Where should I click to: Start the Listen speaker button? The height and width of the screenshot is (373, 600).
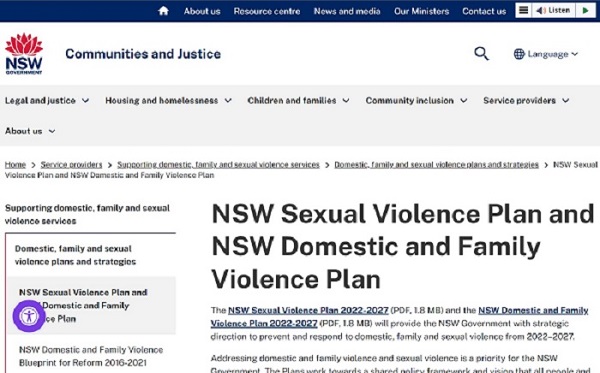tap(553, 10)
